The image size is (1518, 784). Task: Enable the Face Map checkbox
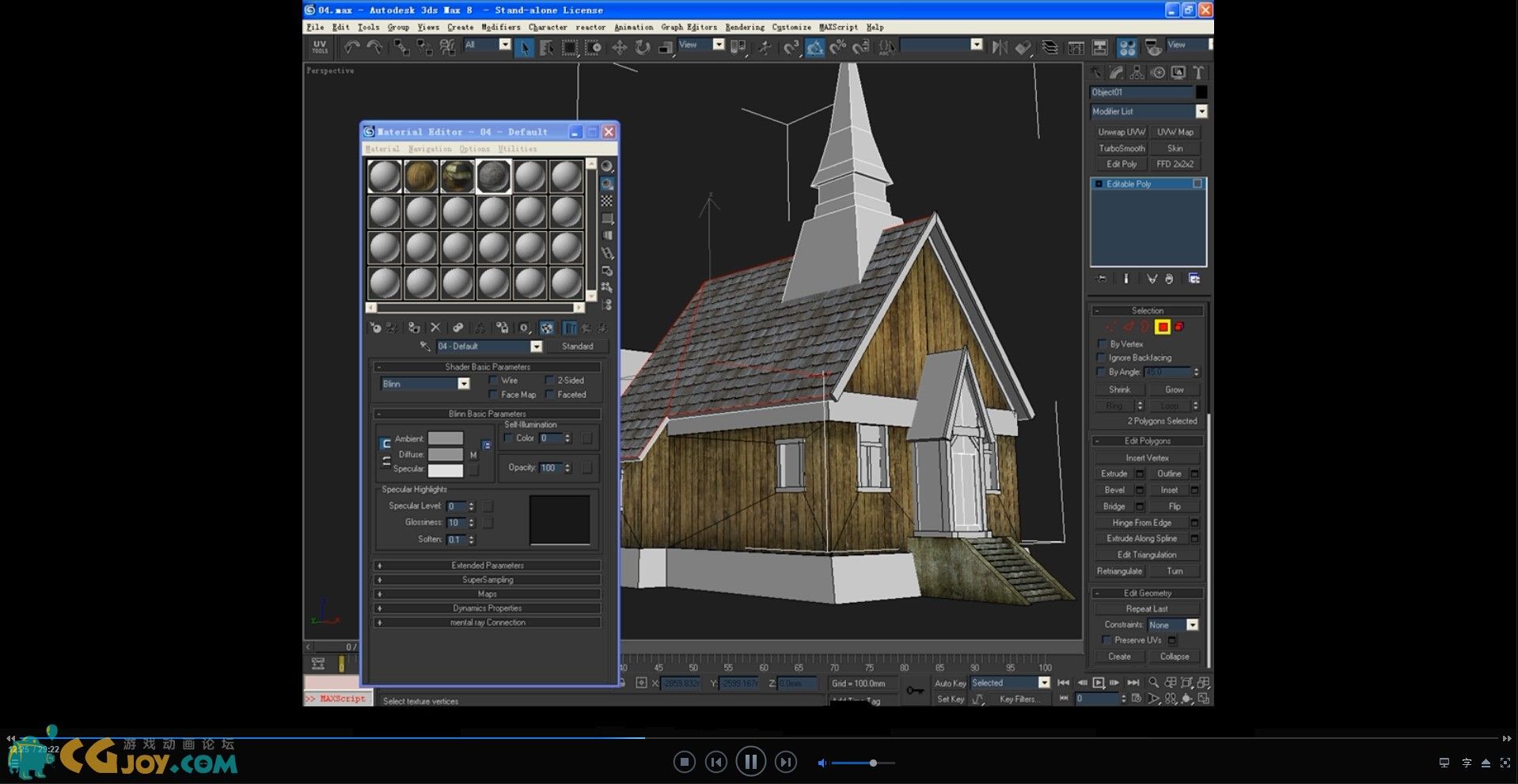tap(494, 395)
